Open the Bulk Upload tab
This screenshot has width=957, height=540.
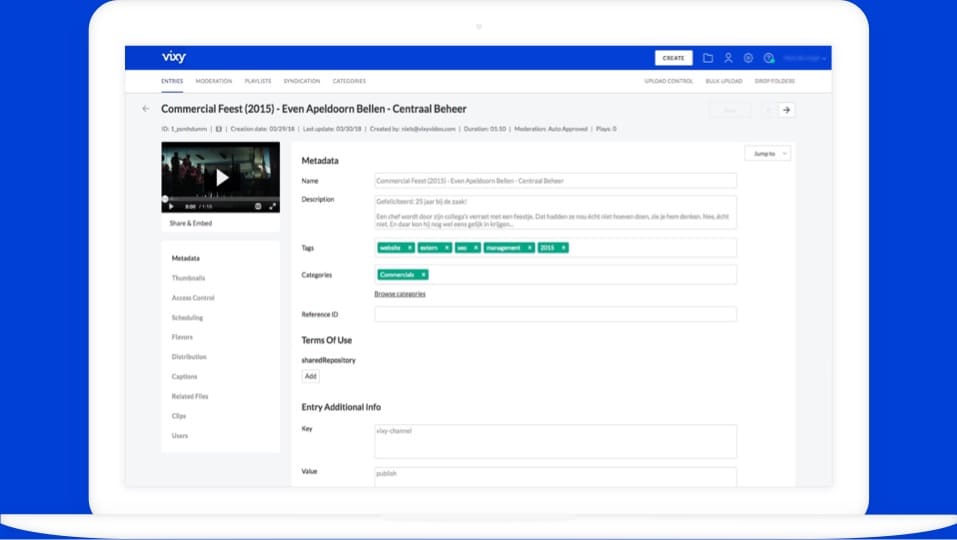pyautogui.click(x=724, y=81)
